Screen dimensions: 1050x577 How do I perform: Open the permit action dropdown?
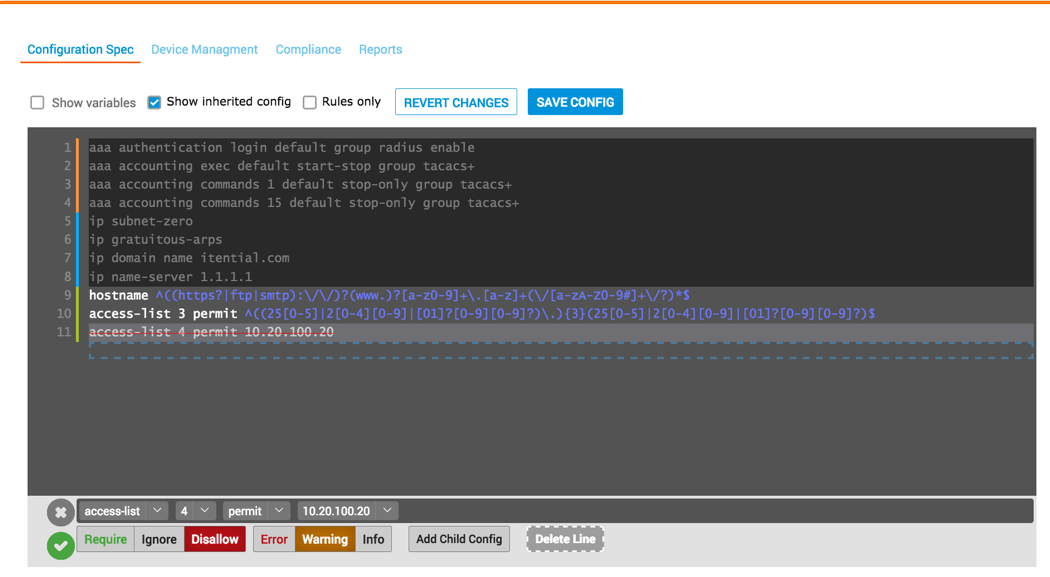click(x=255, y=511)
